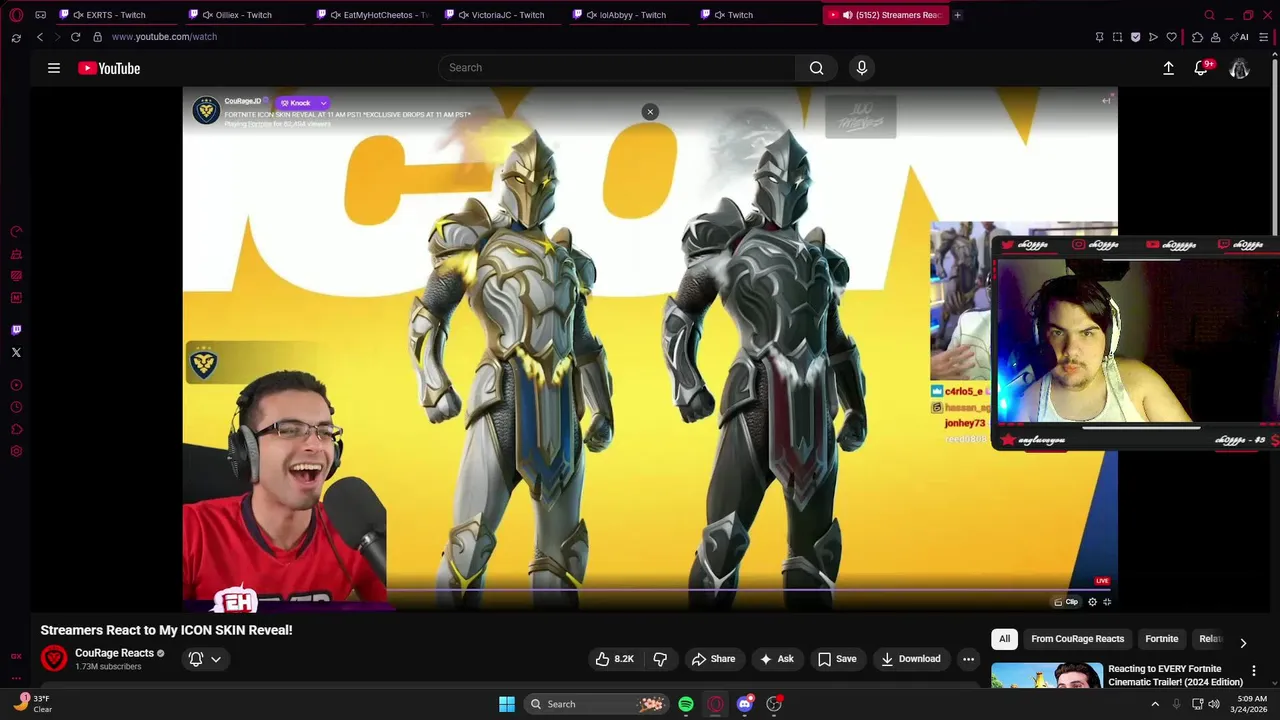
Task: Open YouTube account avatar menu
Action: pos(1239,68)
